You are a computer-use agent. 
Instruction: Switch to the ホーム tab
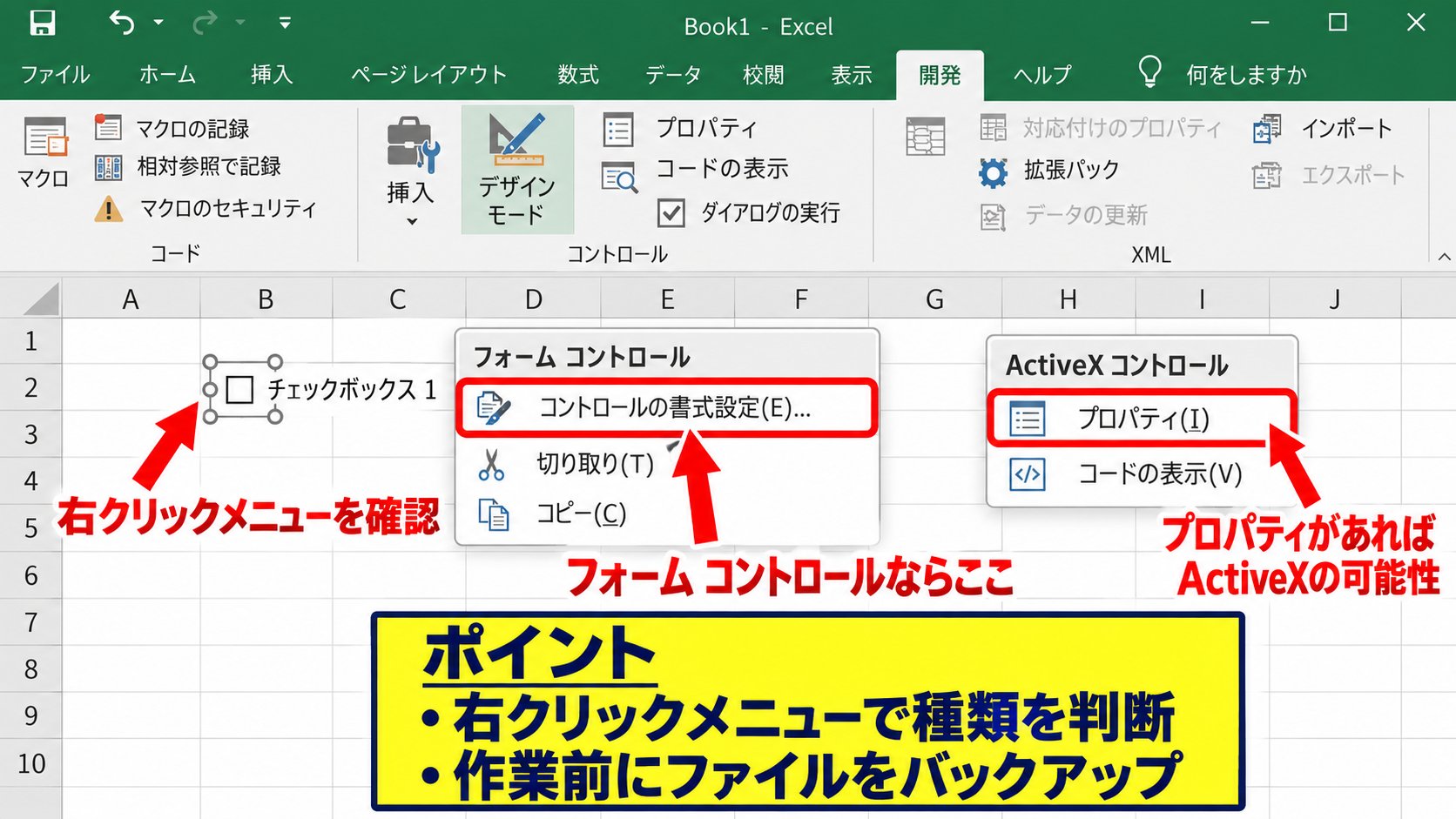point(168,75)
